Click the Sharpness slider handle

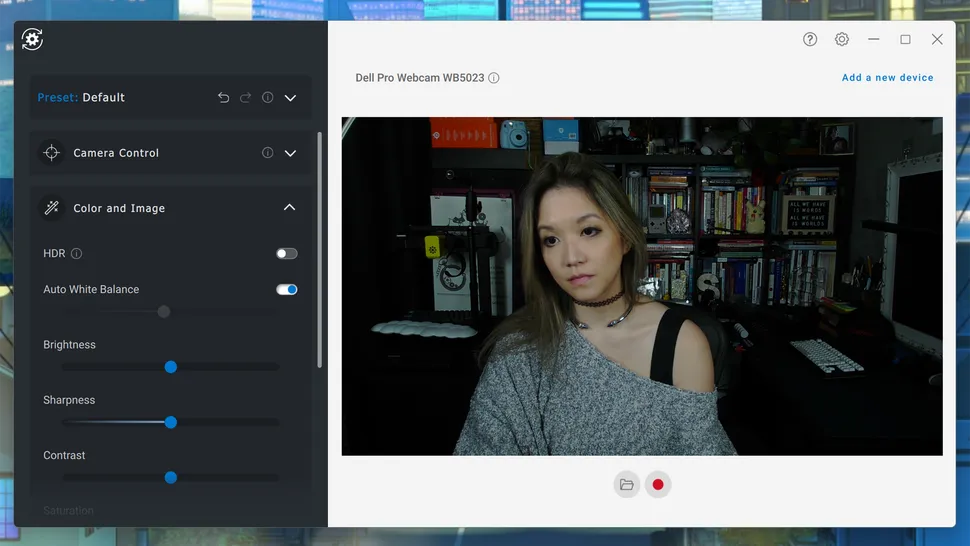(x=171, y=422)
